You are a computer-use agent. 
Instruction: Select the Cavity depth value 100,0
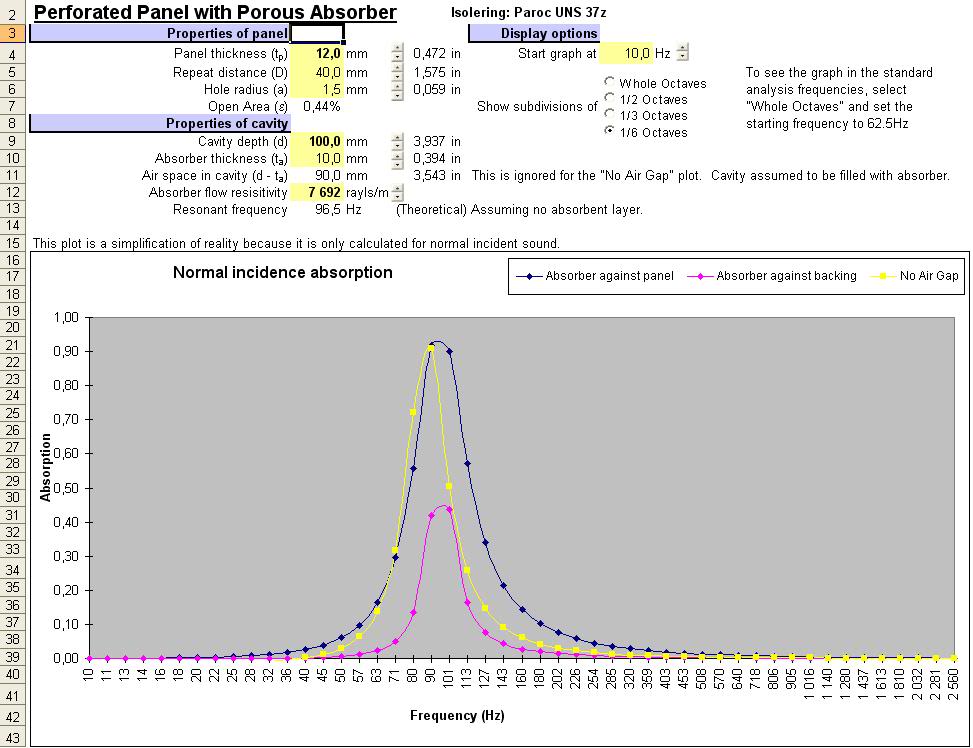pos(316,142)
